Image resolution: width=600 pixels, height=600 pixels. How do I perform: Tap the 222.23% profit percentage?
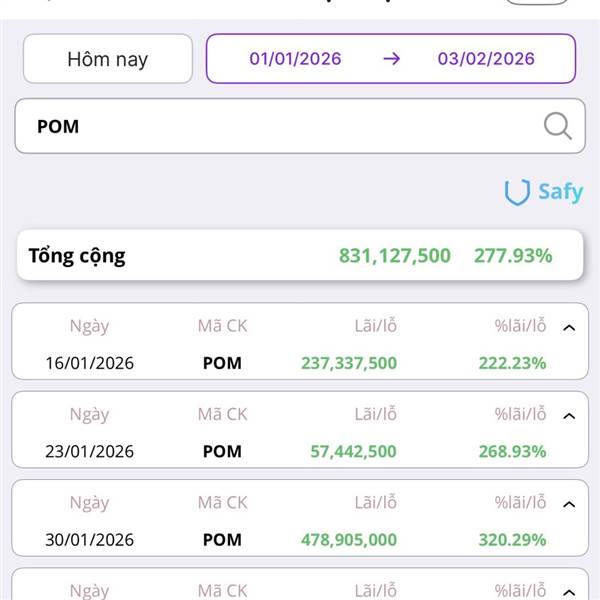coord(512,363)
